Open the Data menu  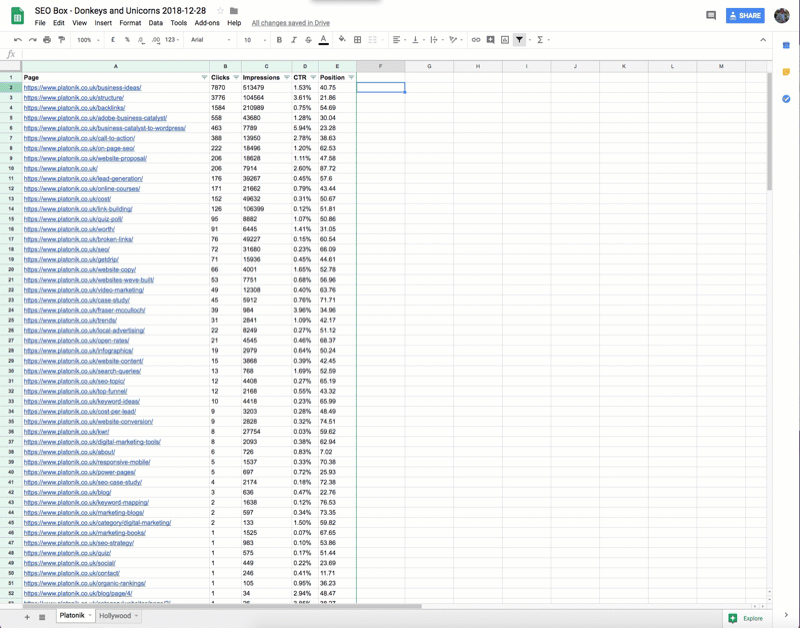pyautogui.click(x=155, y=22)
